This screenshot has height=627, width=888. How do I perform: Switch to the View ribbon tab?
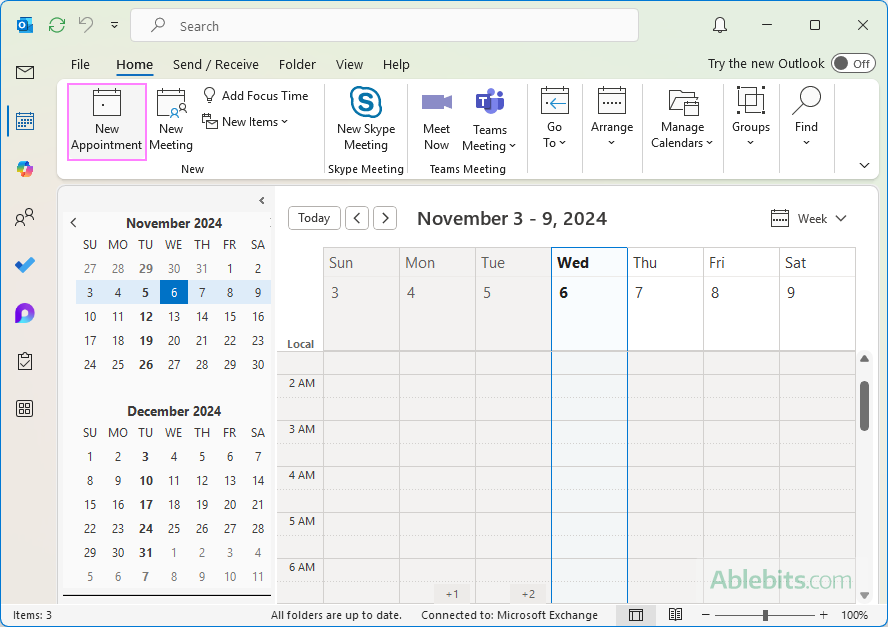pos(349,64)
